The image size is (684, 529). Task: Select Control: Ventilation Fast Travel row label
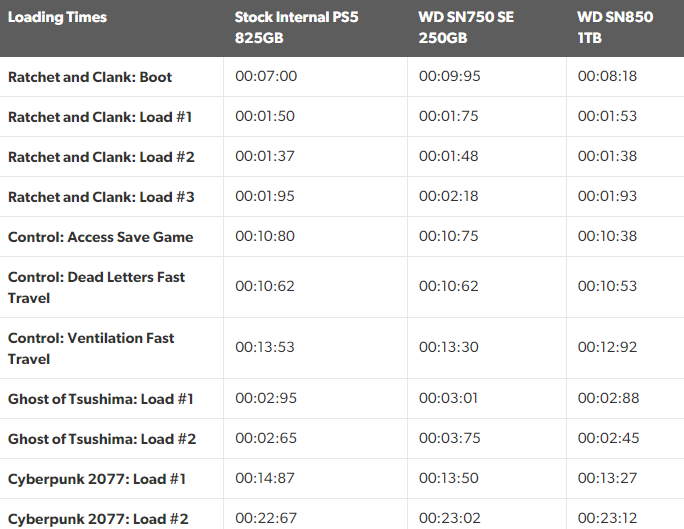coord(91,348)
